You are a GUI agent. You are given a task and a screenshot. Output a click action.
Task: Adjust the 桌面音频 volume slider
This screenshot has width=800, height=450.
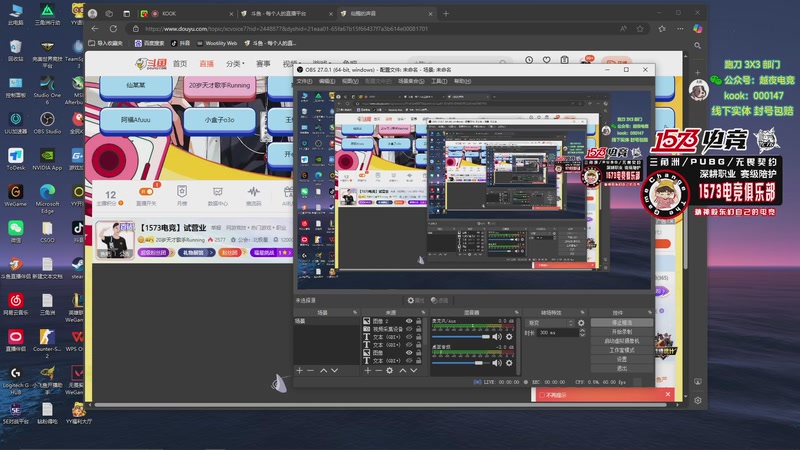click(x=461, y=363)
